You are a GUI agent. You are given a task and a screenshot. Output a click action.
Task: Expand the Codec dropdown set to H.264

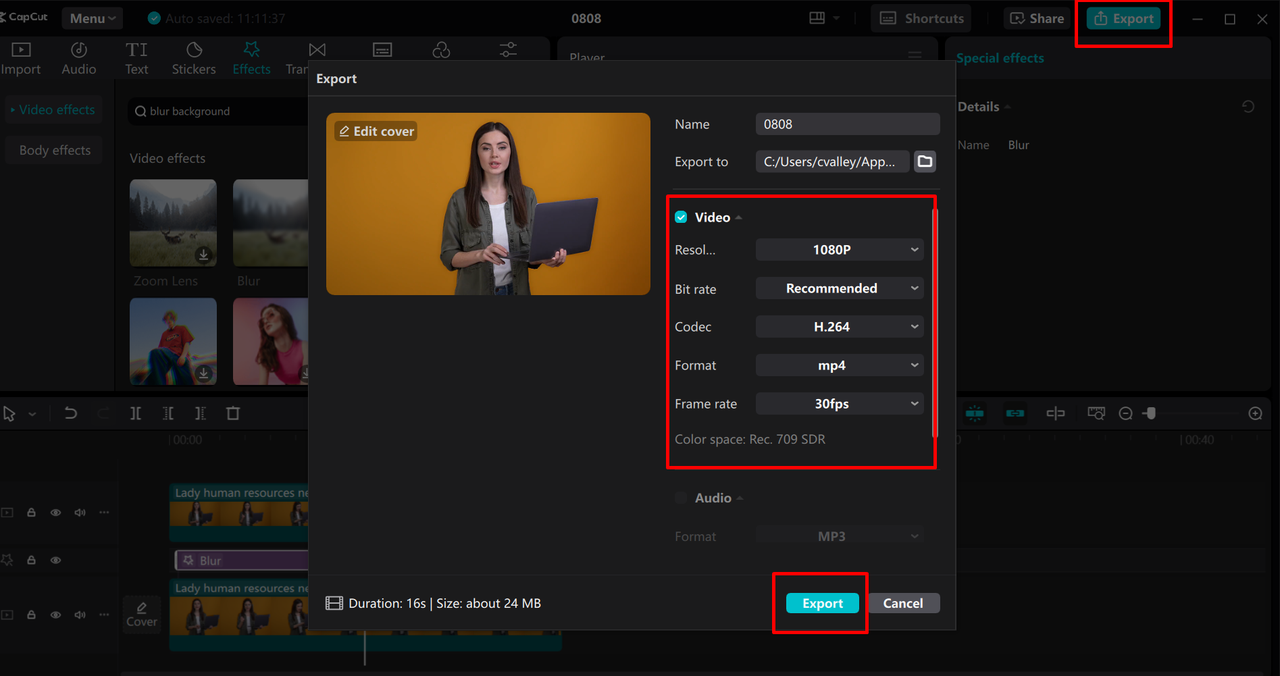pos(839,327)
